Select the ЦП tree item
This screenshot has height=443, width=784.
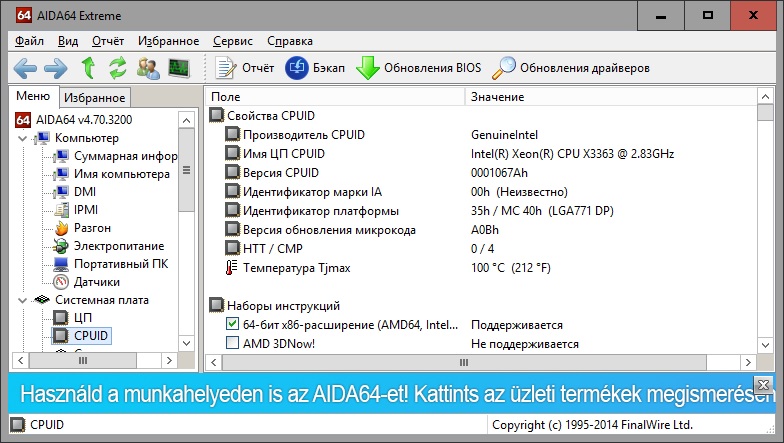pyautogui.click(x=73, y=318)
